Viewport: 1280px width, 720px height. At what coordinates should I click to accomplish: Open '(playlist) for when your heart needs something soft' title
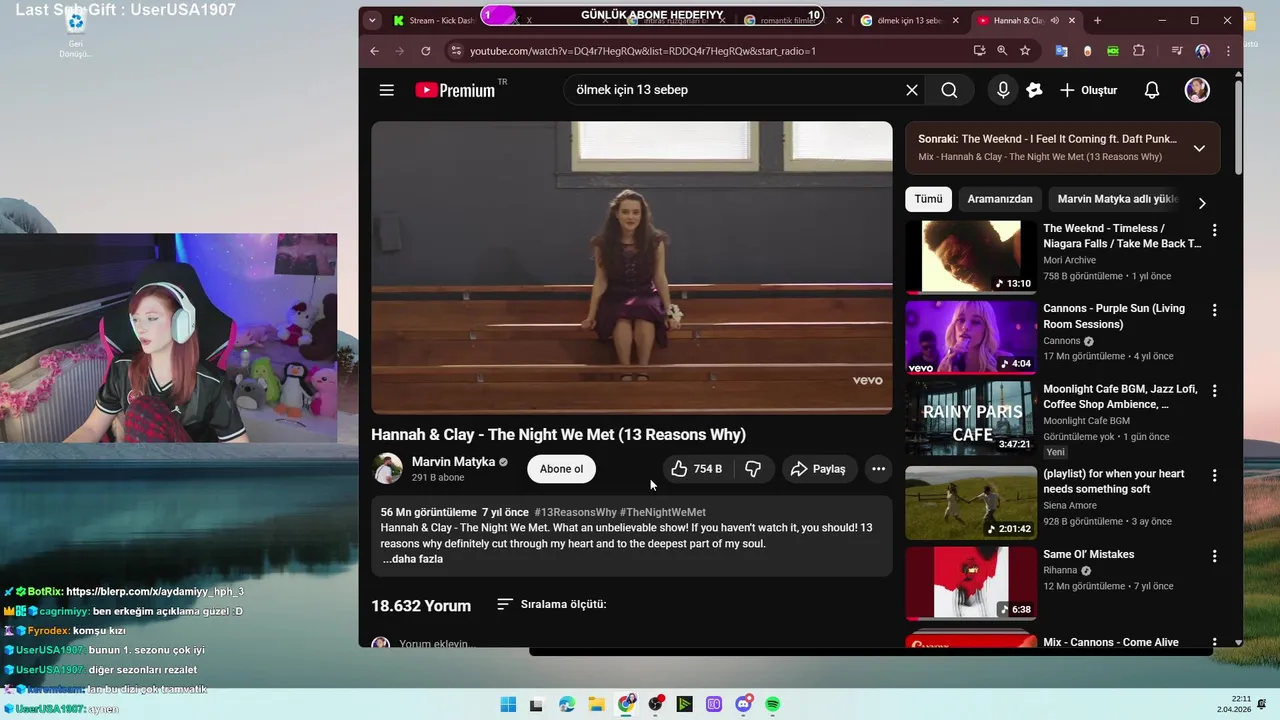pos(1113,481)
